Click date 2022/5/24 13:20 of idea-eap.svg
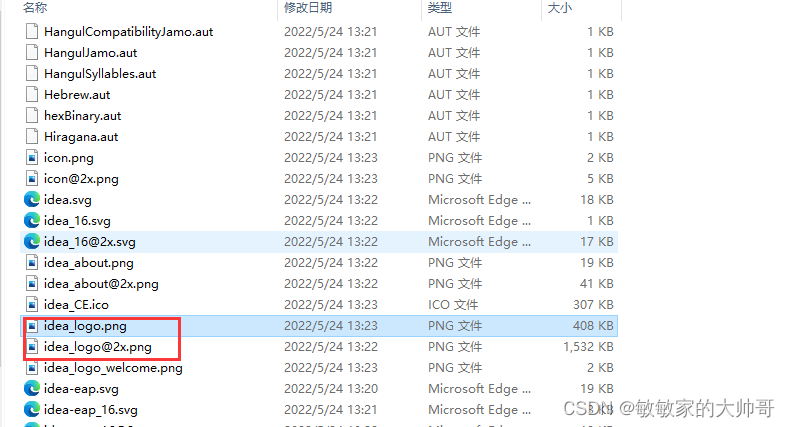This screenshot has width=790, height=427. 331,389
